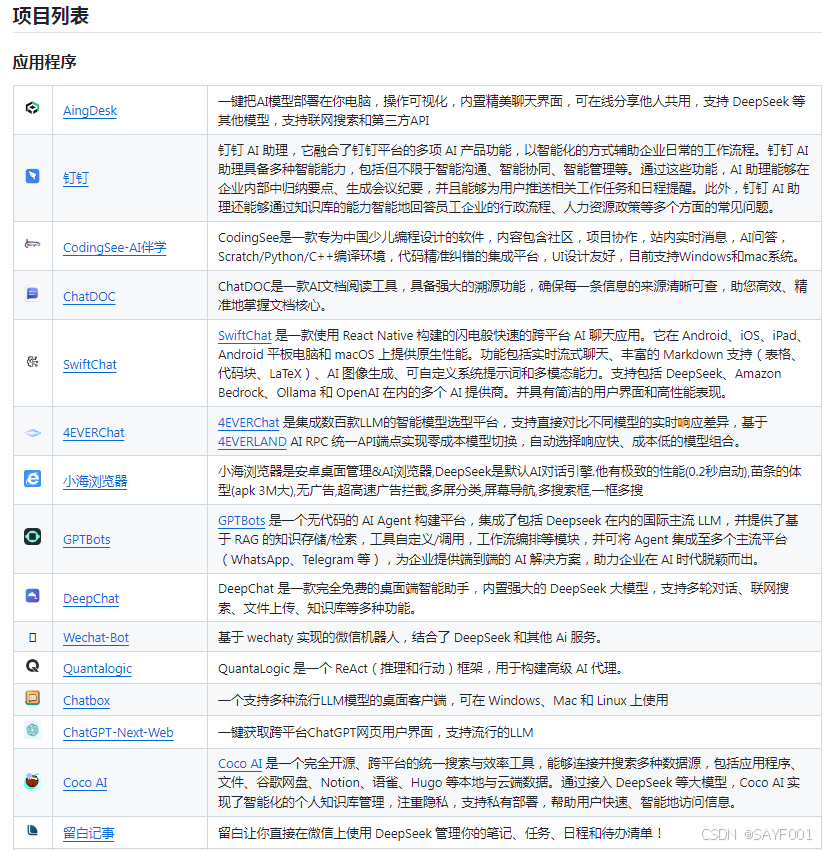Click the 小海浏览器 browser icon
Viewport: 831px width, 850px height.
pos(33,479)
